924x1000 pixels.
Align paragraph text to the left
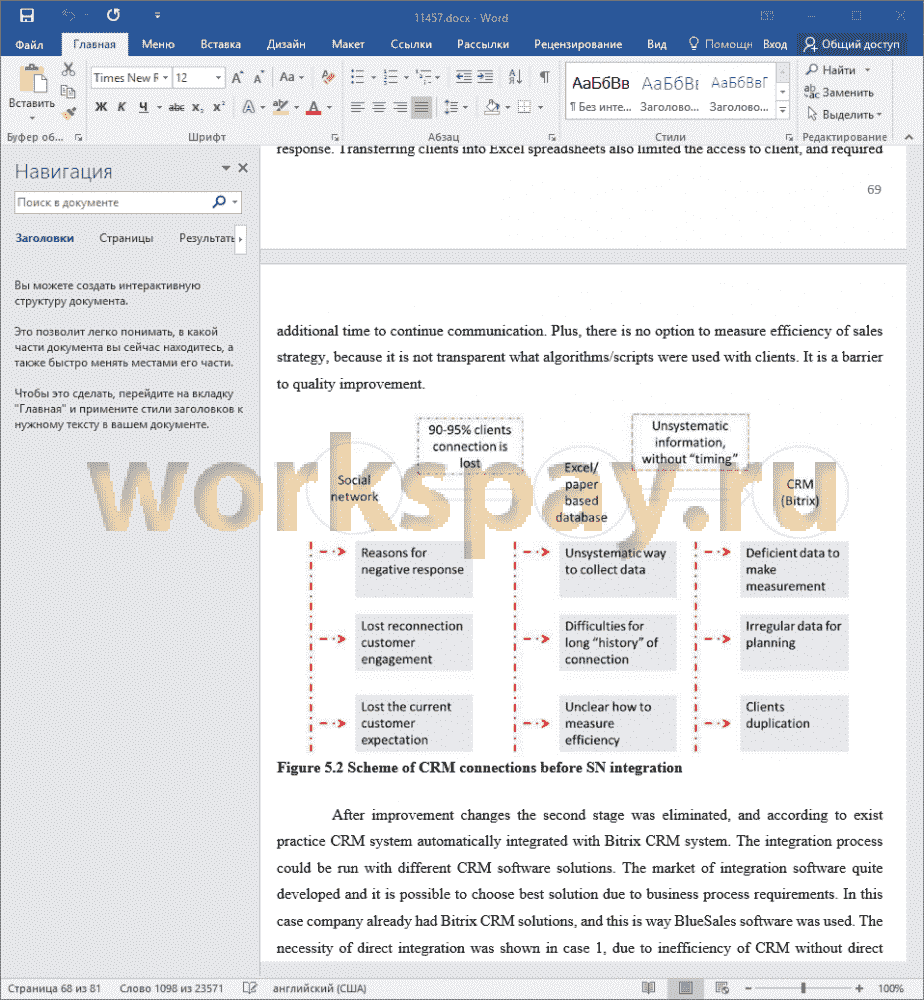pos(358,107)
